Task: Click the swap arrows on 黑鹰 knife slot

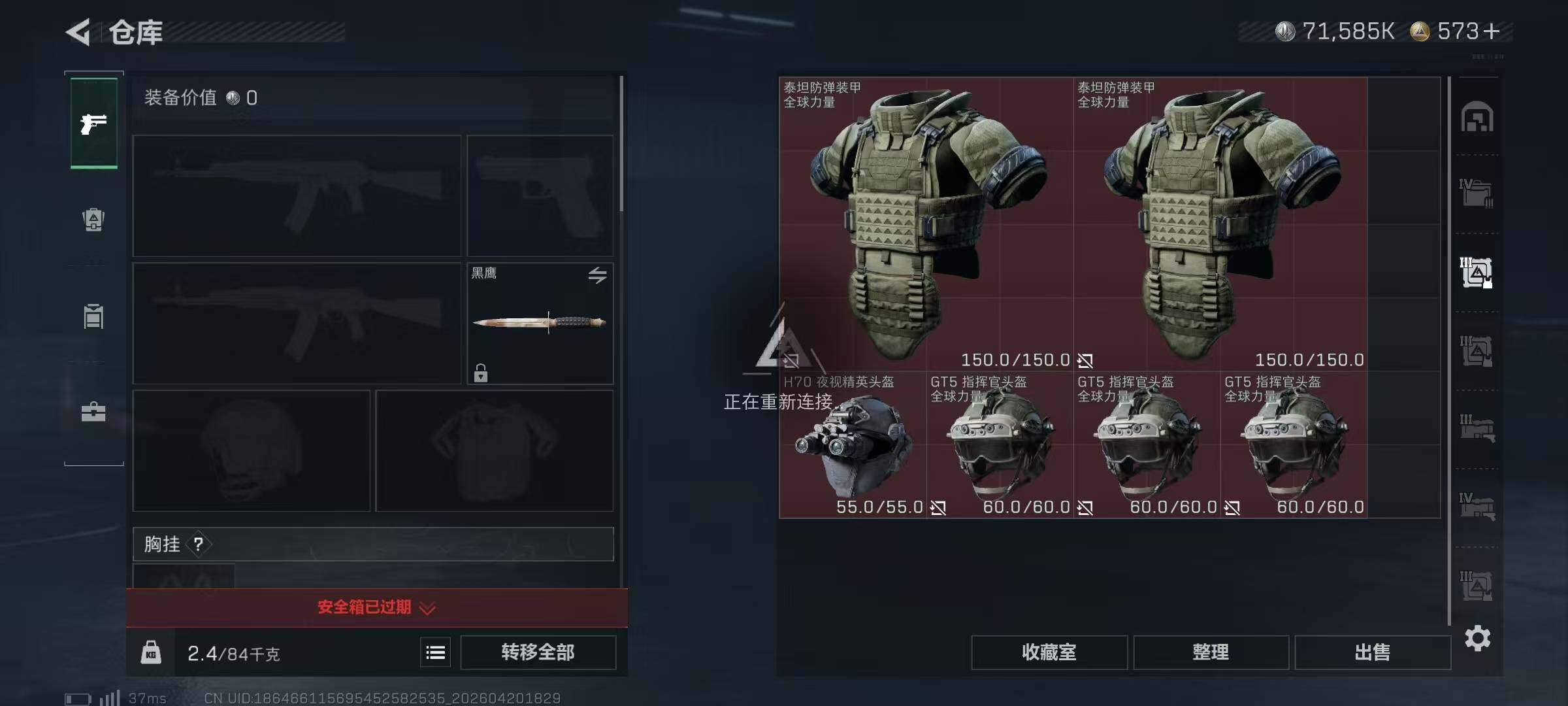Action: [597, 275]
